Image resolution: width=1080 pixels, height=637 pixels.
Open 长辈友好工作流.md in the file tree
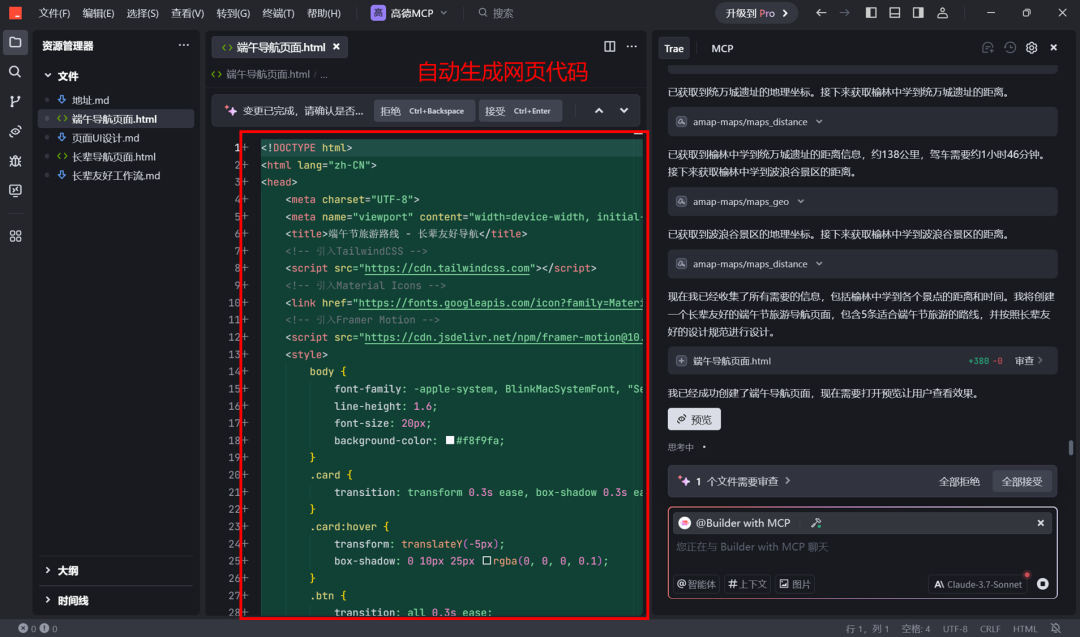click(116, 176)
